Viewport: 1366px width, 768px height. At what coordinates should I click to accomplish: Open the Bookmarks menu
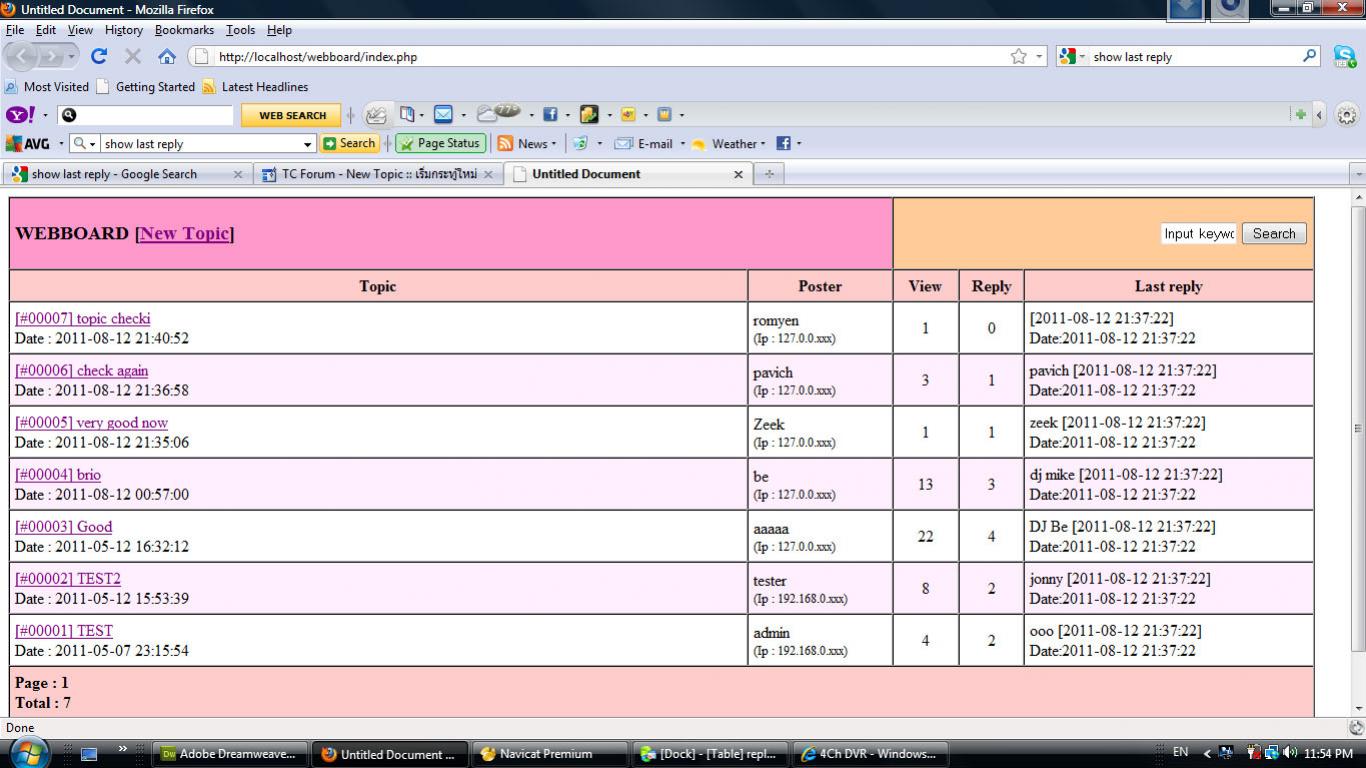click(x=184, y=30)
